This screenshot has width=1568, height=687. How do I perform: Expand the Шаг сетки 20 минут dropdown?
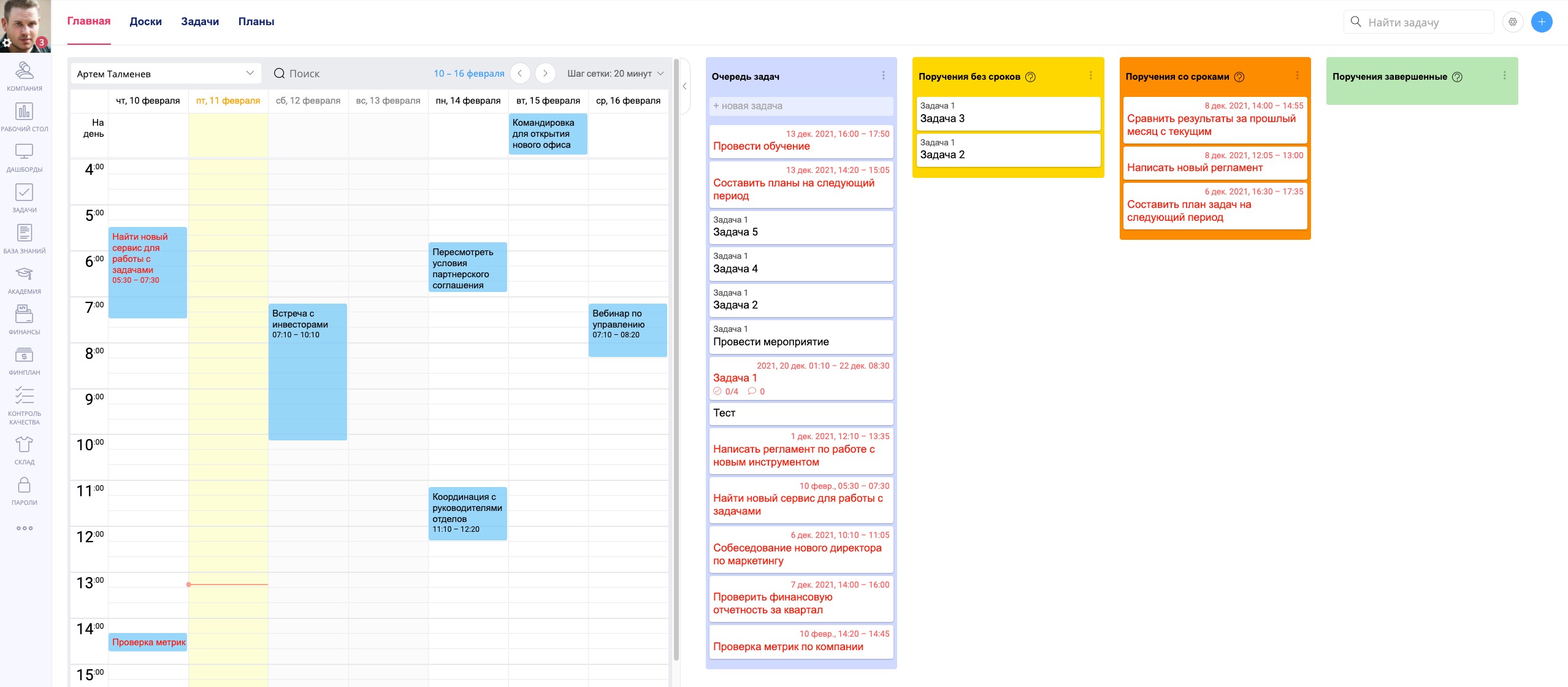click(615, 74)
